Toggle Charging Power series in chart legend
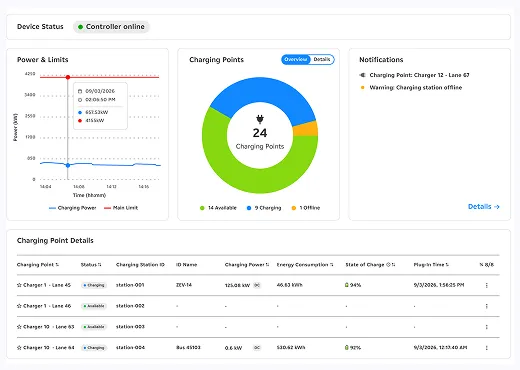520x370 pixels. pyautogui.click(x=72, y=208)
